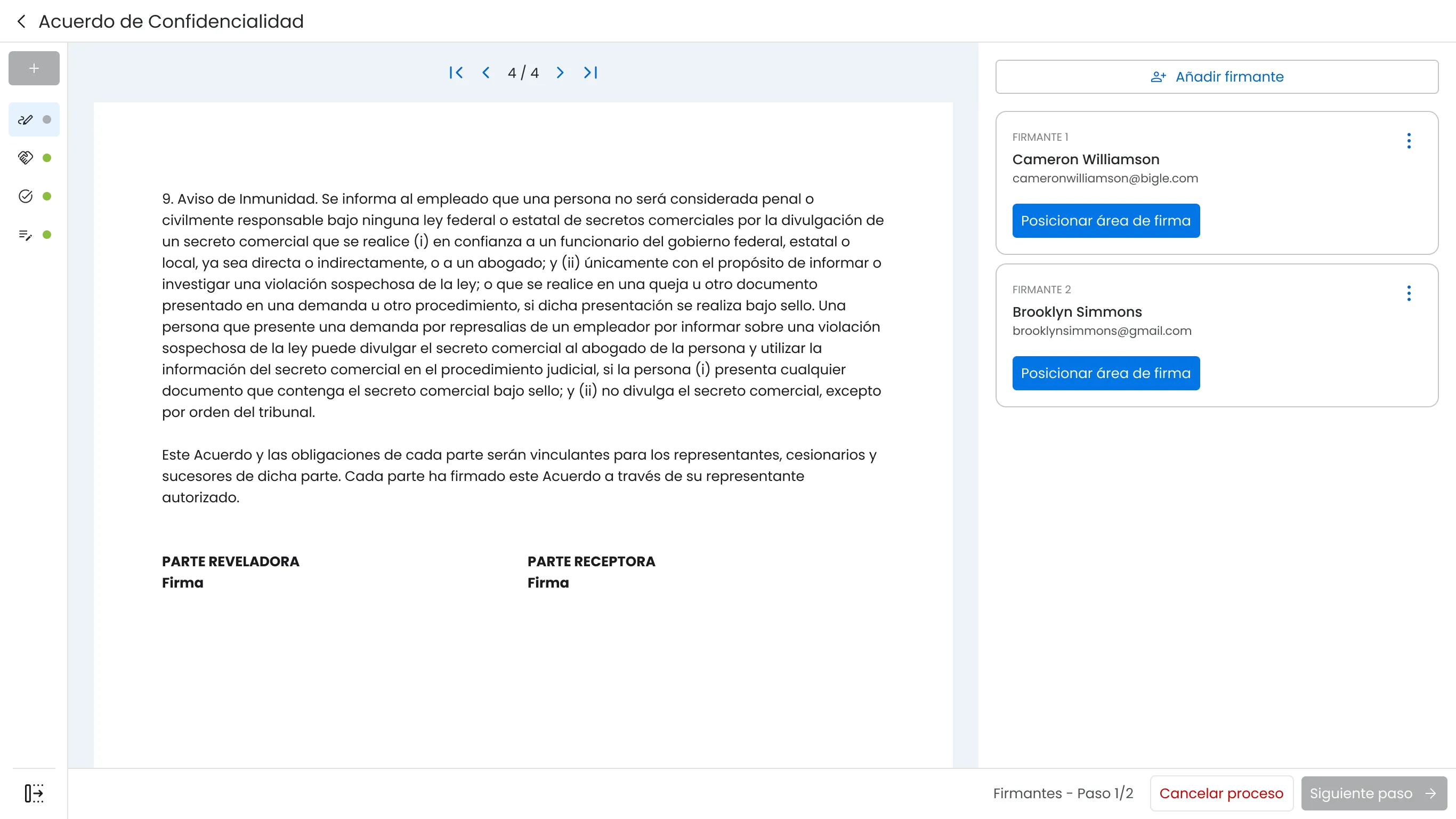Screen dimensions: 1456x819
Task: Jump to the first page
Action: point(456,73)
